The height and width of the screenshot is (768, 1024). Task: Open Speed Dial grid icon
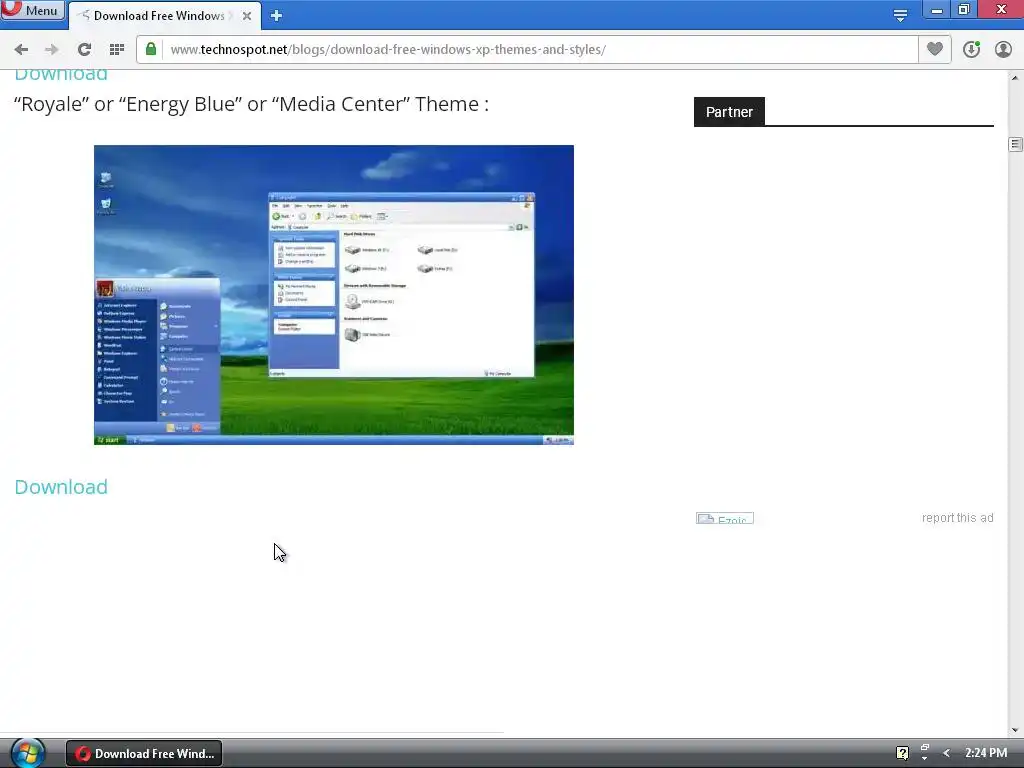(x=117, y=50)
